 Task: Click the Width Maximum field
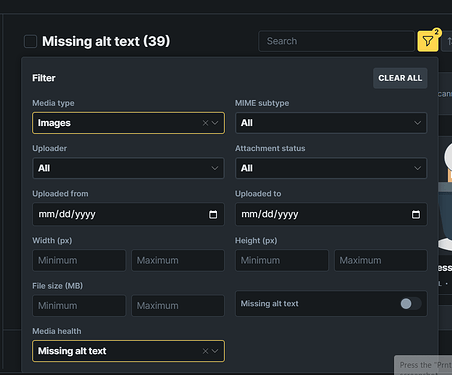pos(178,260)
